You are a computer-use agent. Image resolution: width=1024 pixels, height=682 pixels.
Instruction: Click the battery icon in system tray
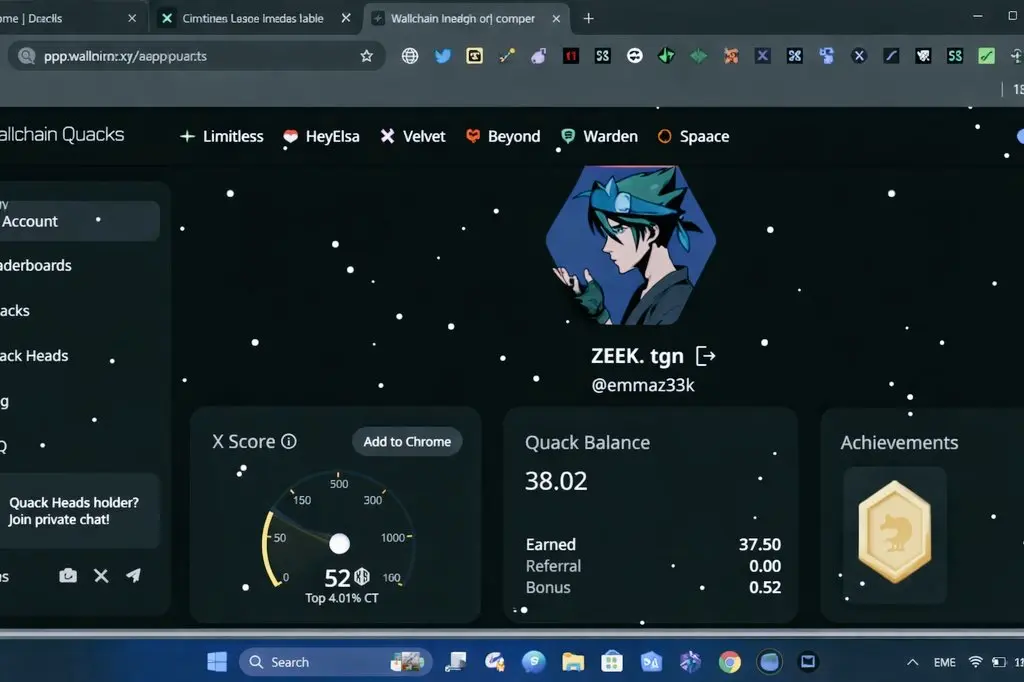[x=999, y=662]
